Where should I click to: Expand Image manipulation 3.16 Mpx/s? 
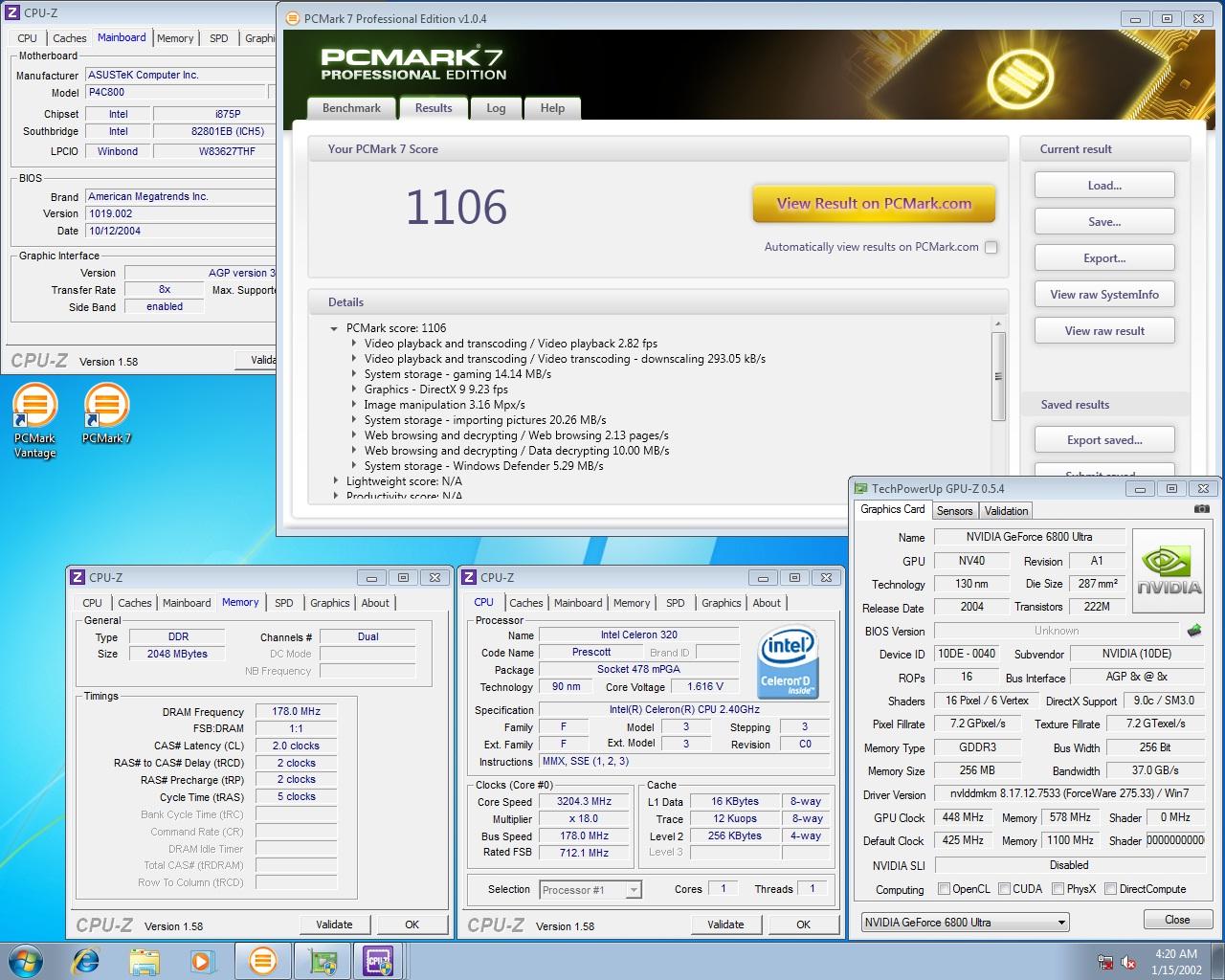pos(353,405)
